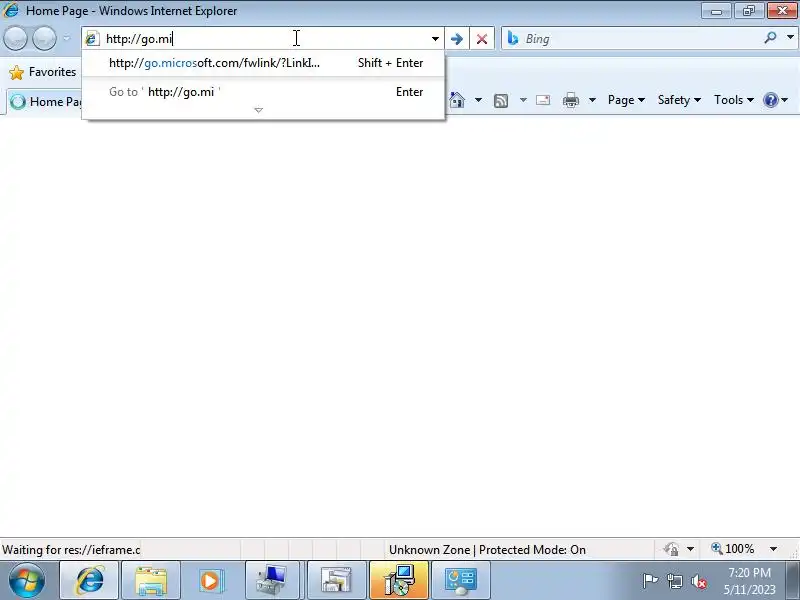Open the Tools menu

pos(733,100)
